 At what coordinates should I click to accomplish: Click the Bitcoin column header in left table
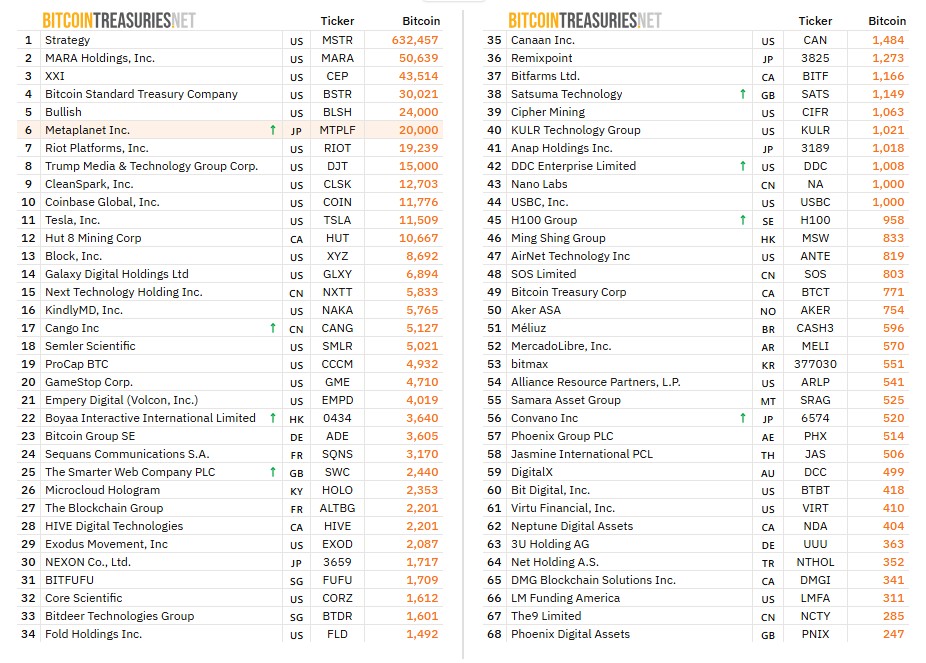[421, 21]
